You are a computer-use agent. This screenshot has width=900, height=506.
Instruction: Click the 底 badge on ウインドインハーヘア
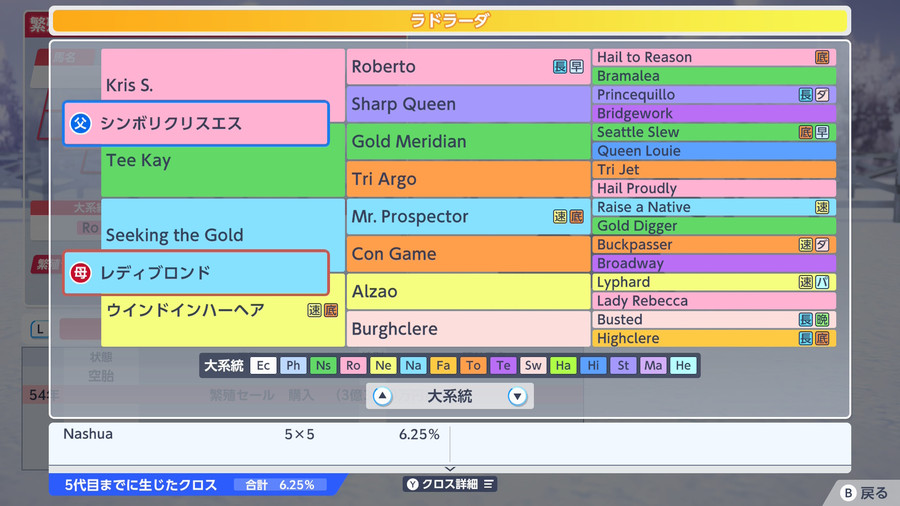coord(331,310)
